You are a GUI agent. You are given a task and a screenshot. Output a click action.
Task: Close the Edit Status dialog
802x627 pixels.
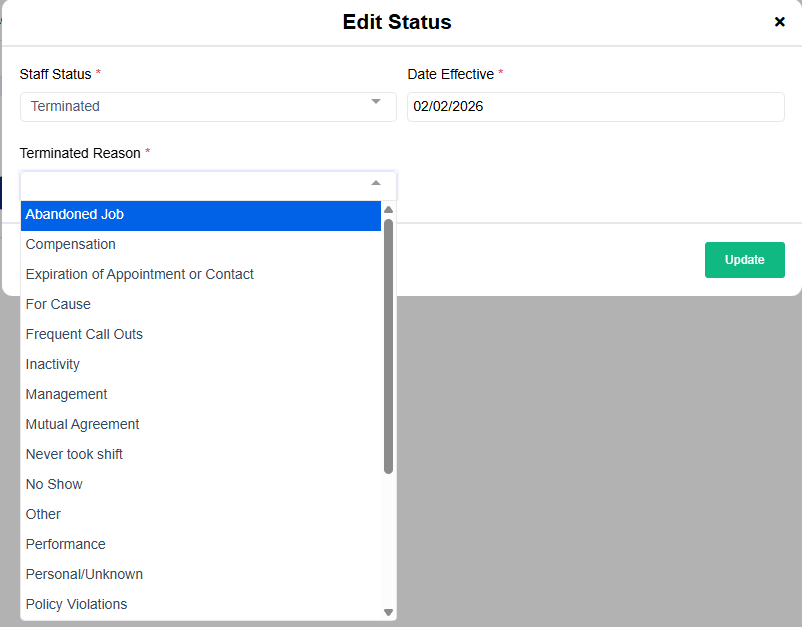click(780, 22)
